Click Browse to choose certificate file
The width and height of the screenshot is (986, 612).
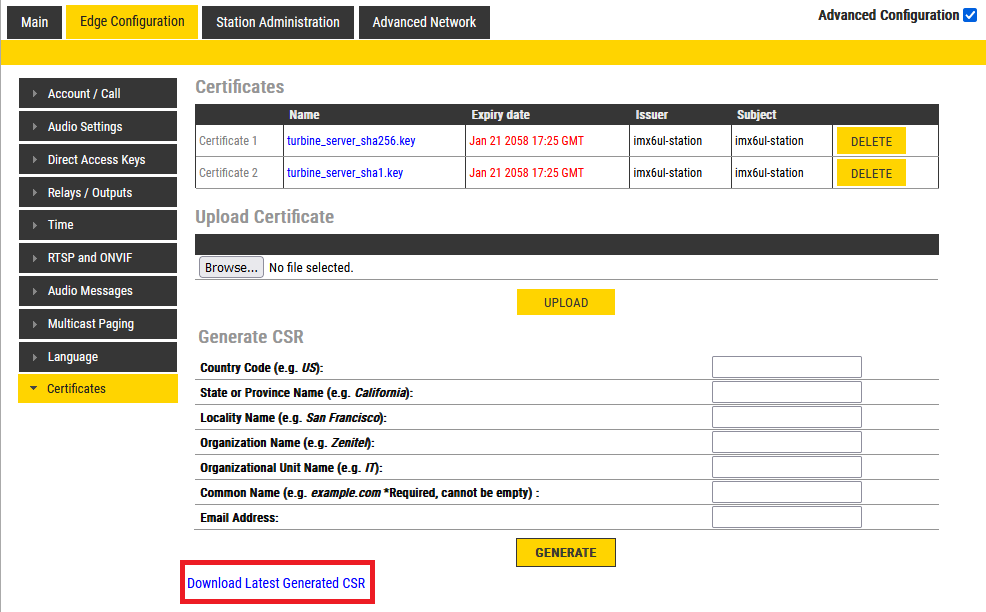tap(231, 268)
